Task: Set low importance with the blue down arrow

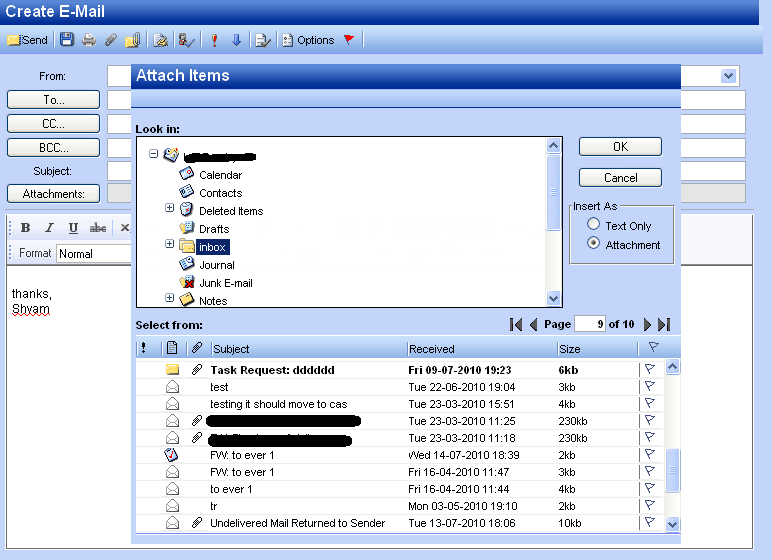Action: (237, 40)
